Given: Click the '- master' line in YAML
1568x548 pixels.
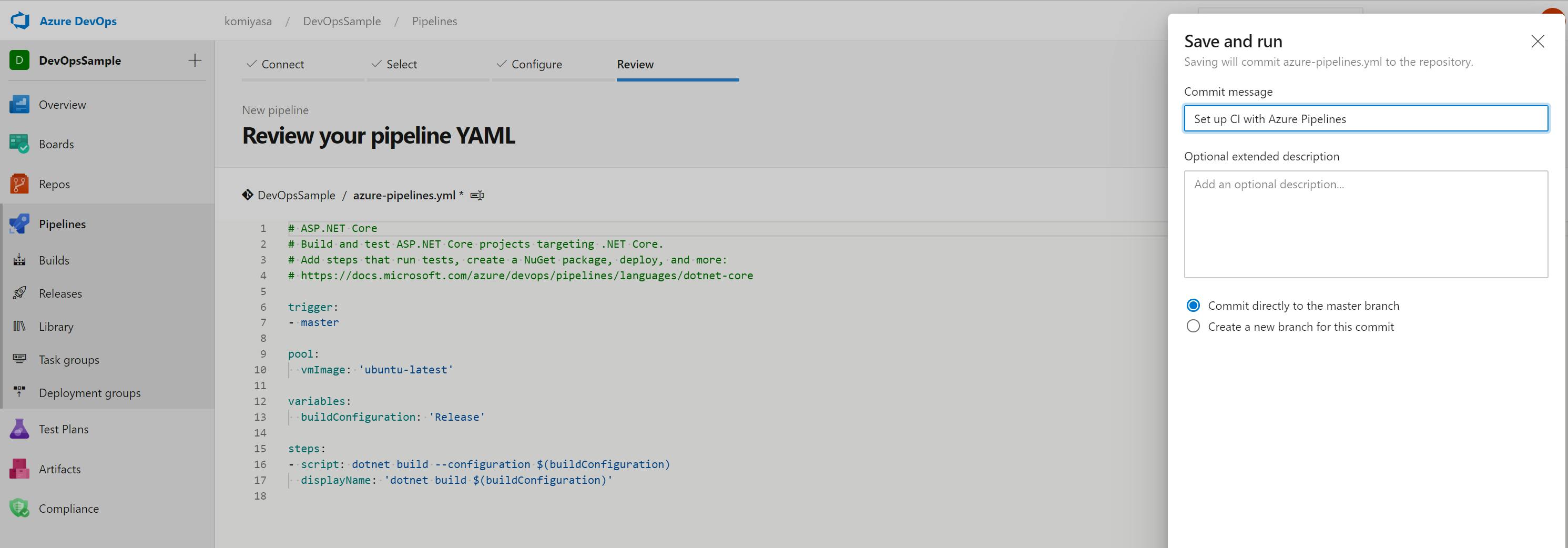Looking at the screenshot, I should pos(313,323).
